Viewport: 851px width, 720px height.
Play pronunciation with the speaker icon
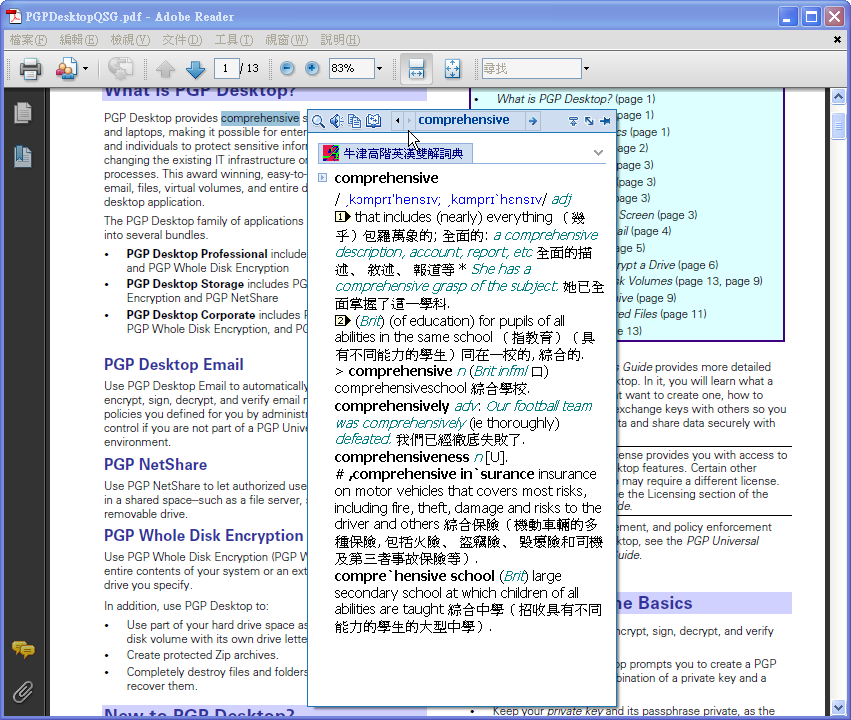pyautogui.click(x=336, y=121)
